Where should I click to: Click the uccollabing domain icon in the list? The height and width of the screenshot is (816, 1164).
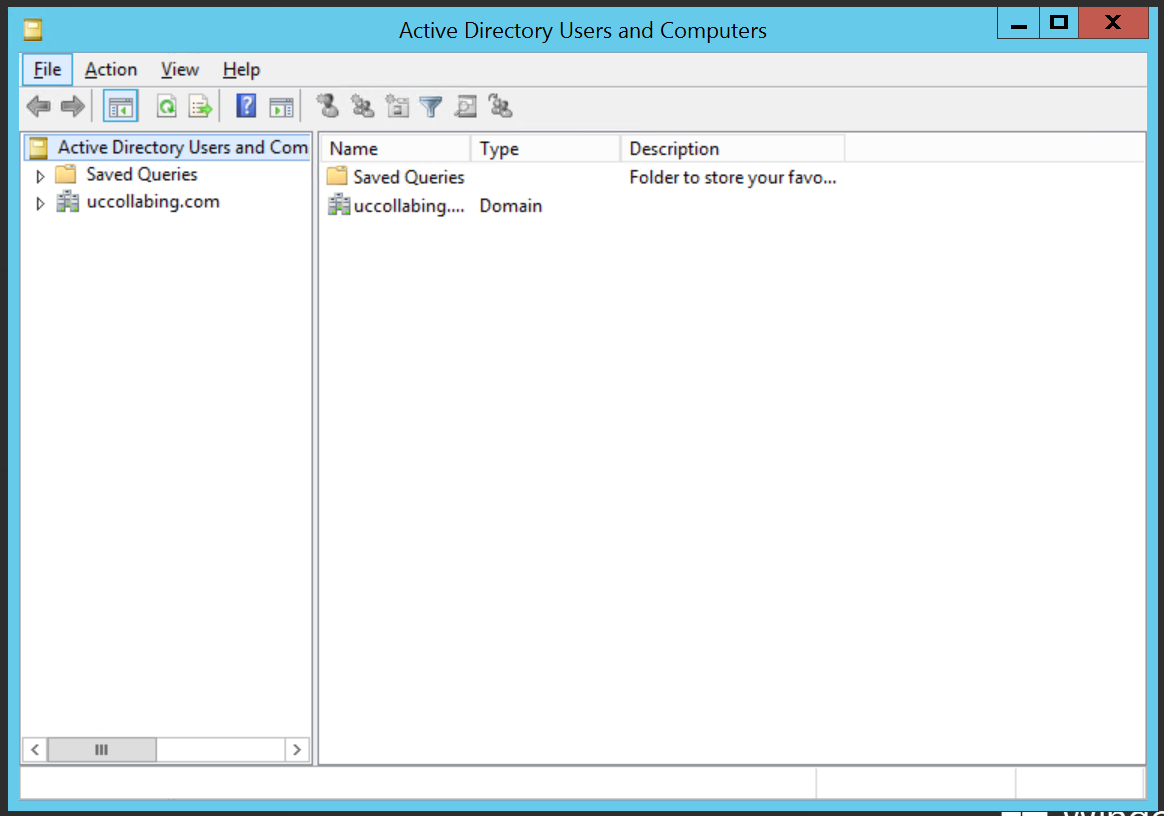pyautogui.click(x=339, y=204)
